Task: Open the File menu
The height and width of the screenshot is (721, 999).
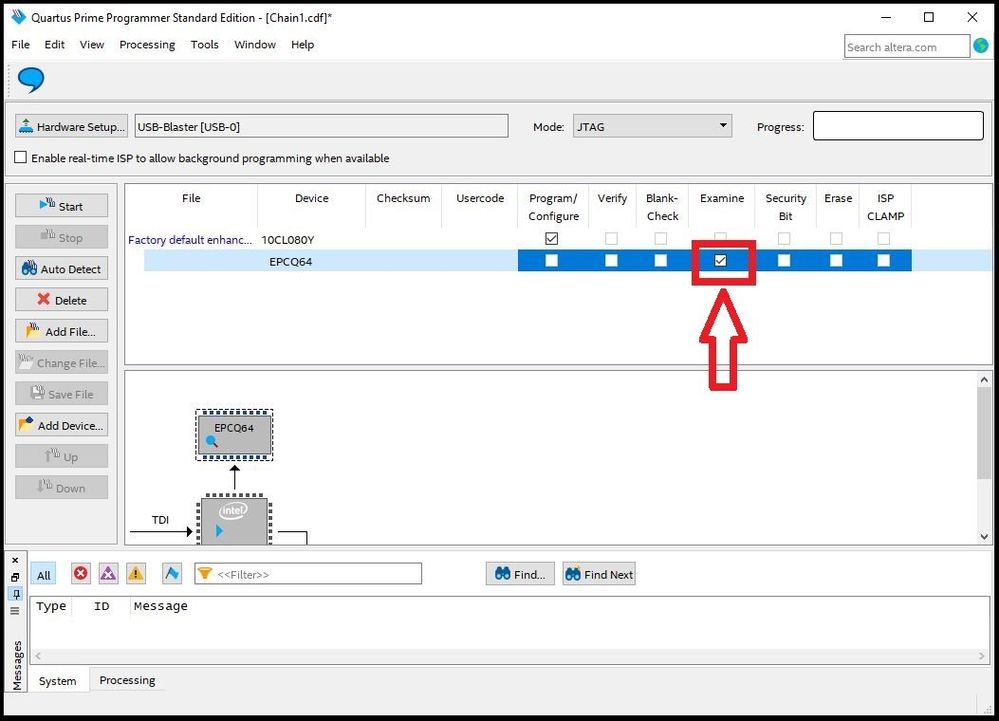Action: click(20, 45)
